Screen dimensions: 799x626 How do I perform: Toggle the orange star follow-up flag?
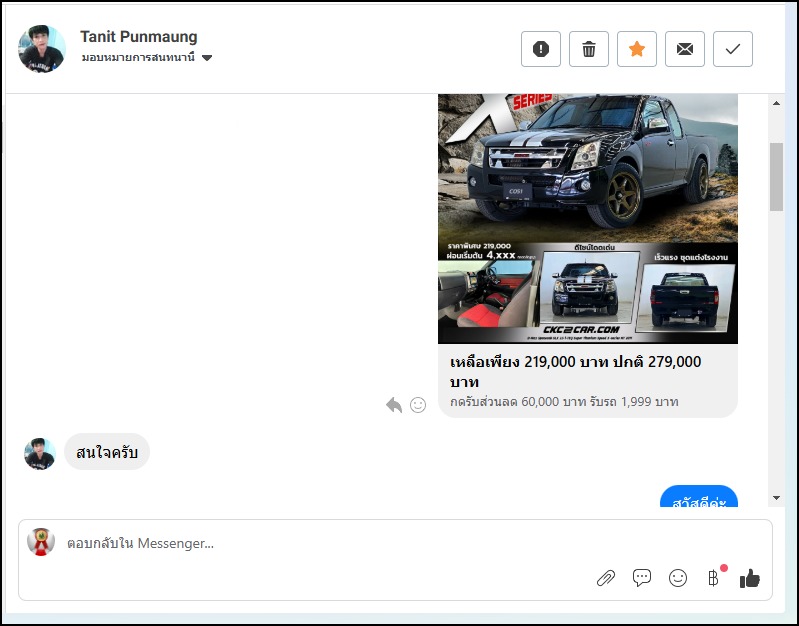(x=637, y=49)
